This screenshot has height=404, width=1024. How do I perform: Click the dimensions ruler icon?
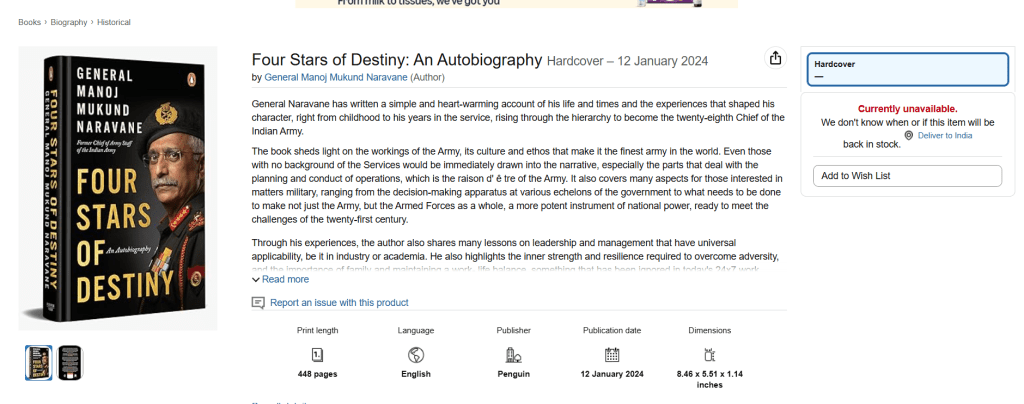pos(709,354)
